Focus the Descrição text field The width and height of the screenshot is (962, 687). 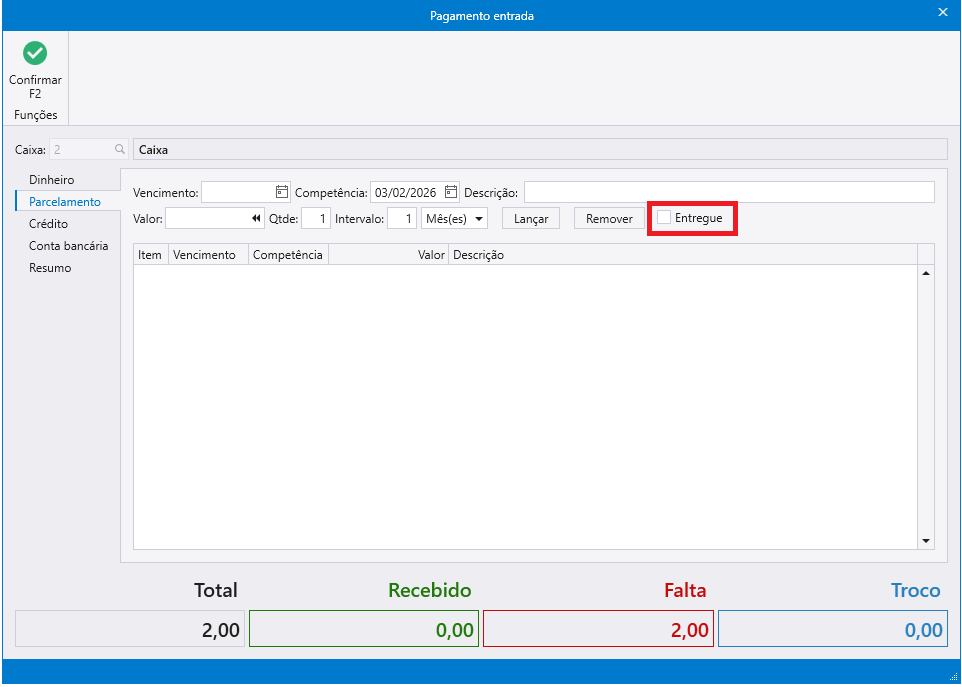[x=729, y=192]
